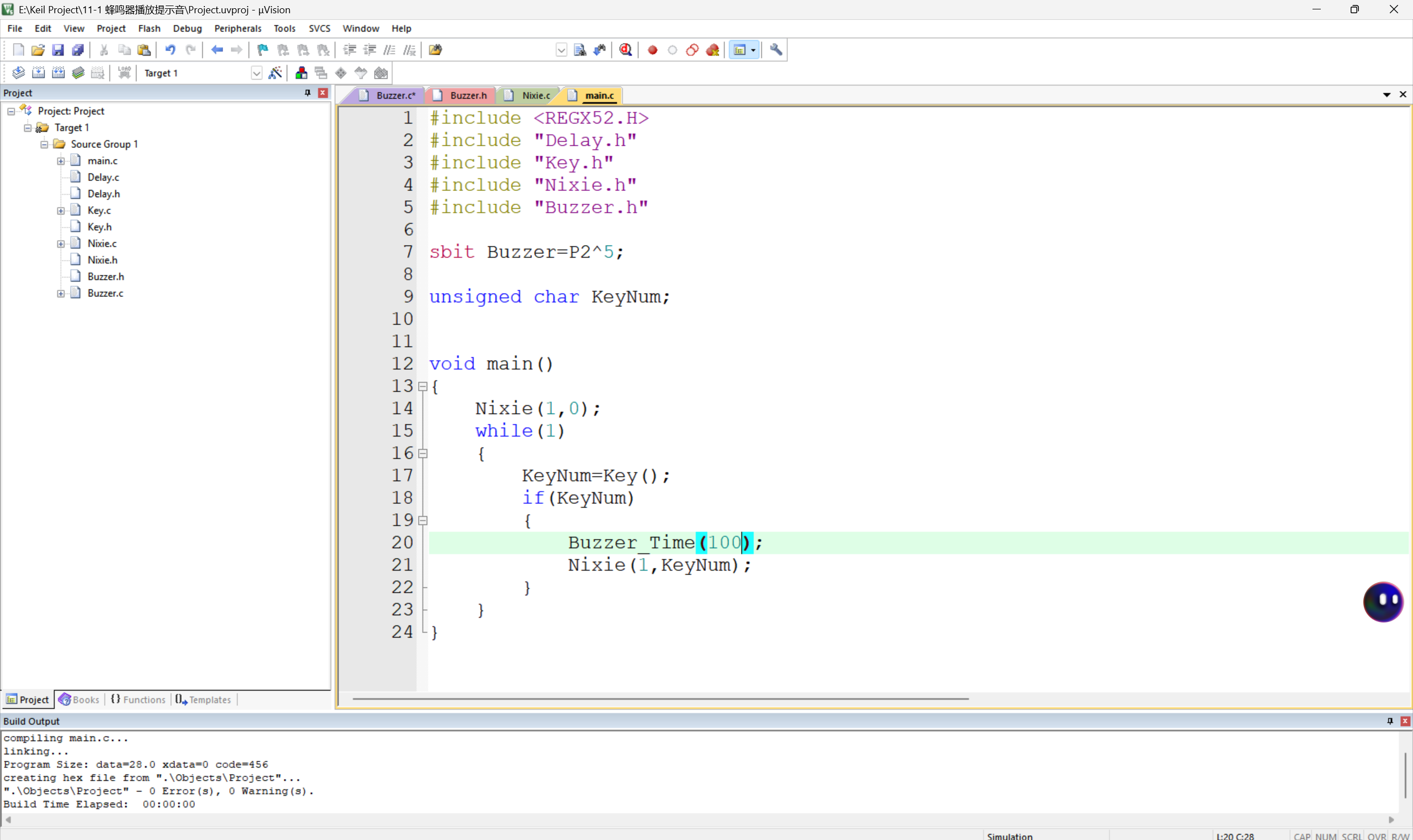Expand the main.c tree node
The width and height of the screenshot is (1413, 840).
click(61, 161)
